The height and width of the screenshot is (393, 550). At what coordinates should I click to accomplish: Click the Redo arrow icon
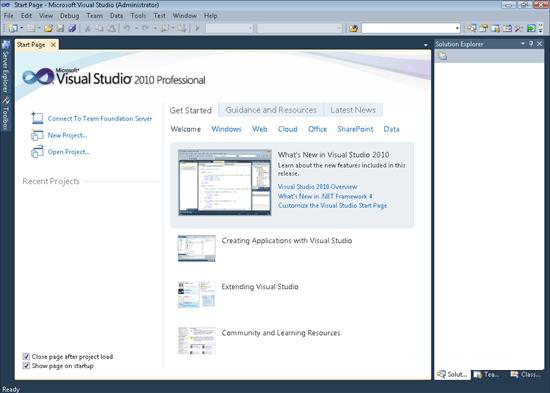tap(145, 28)
